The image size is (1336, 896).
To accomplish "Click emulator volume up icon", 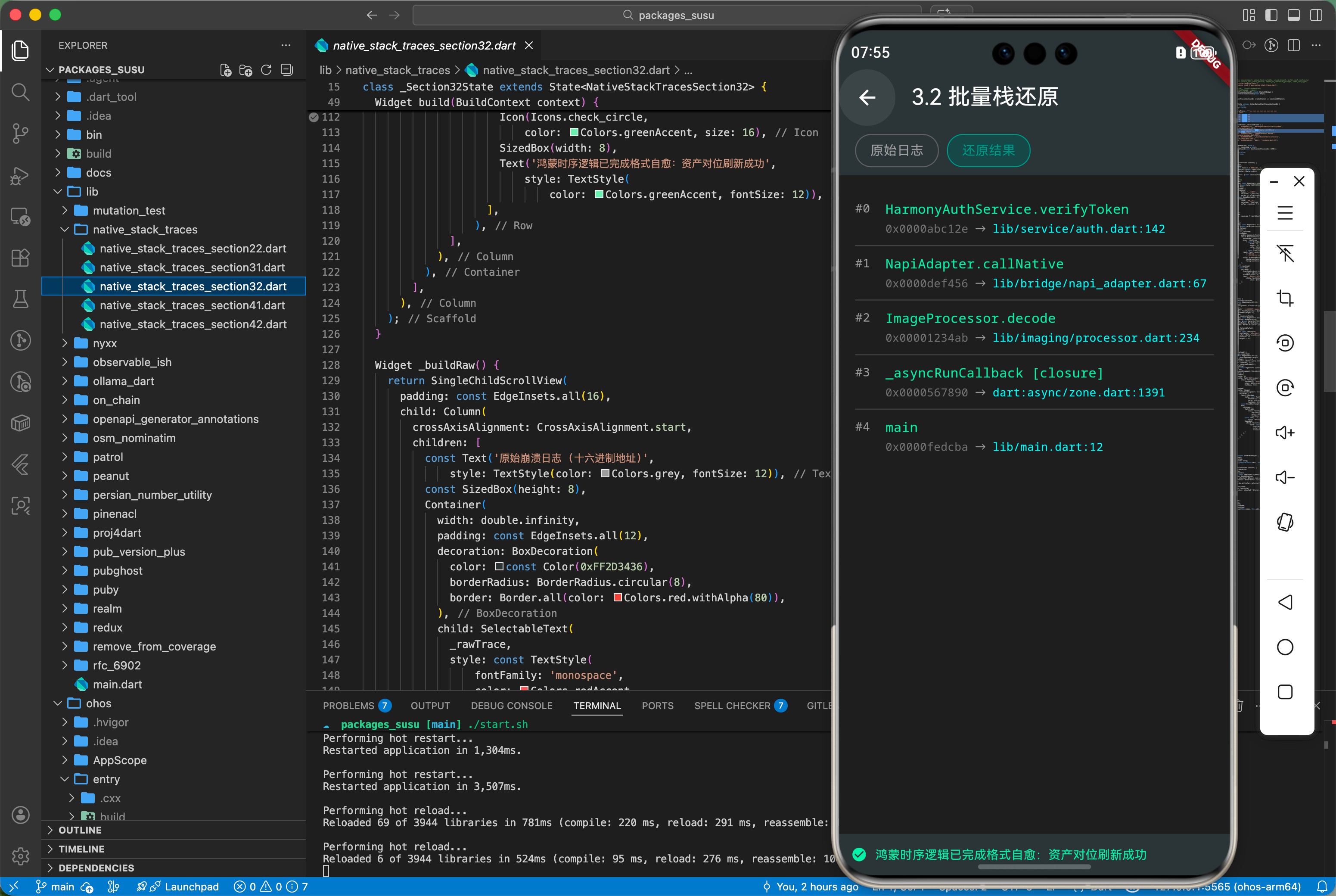I will [1285, 432].
